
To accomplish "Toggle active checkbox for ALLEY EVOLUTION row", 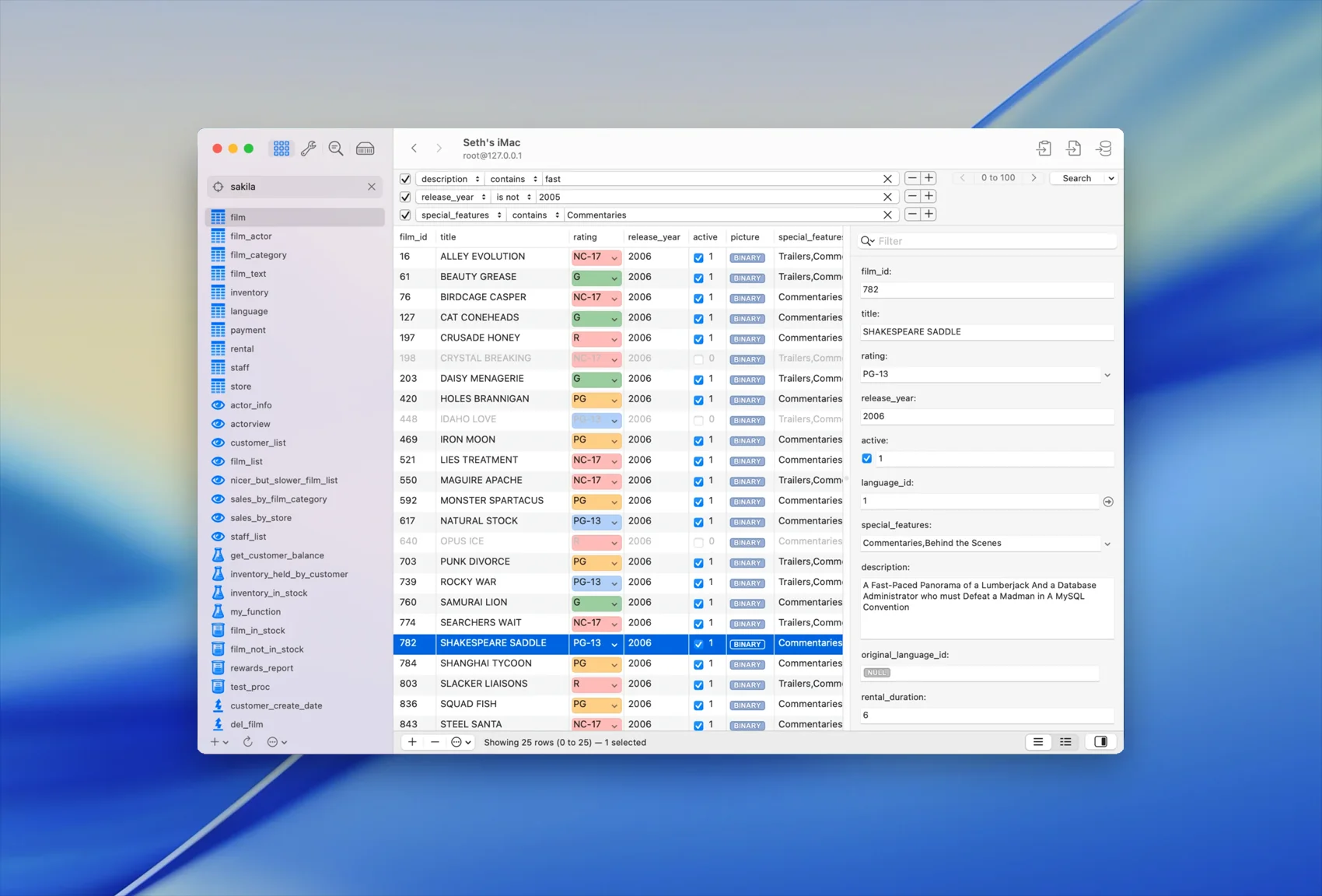I will 698,257.
